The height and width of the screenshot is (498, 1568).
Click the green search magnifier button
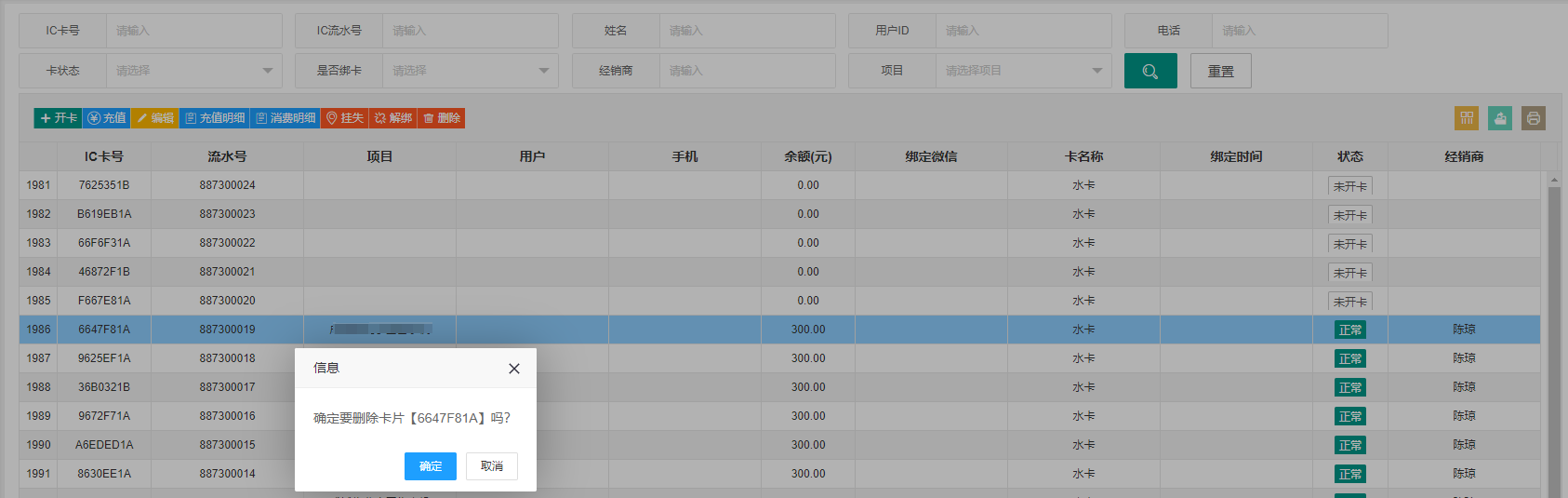pos(1150,71)
